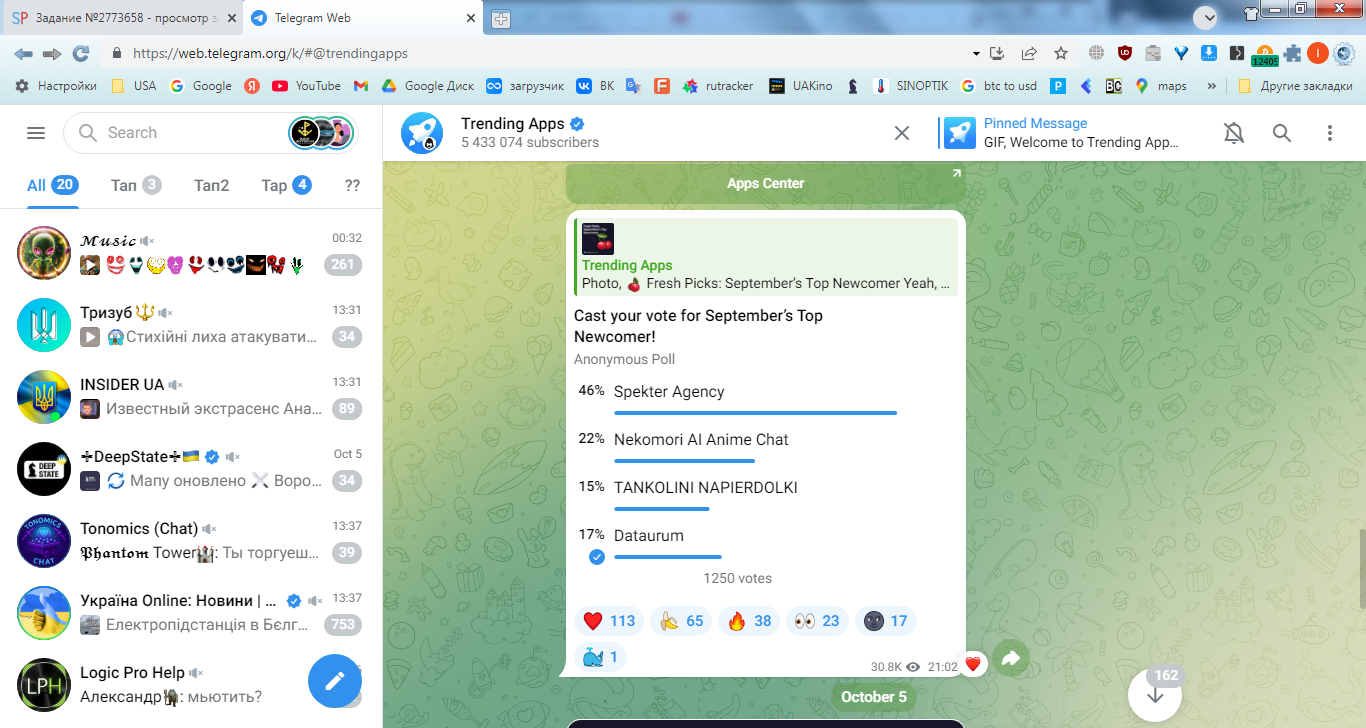Open the DeepState chat
Screen dimensions: 1366x728
(x=191, y=468)
